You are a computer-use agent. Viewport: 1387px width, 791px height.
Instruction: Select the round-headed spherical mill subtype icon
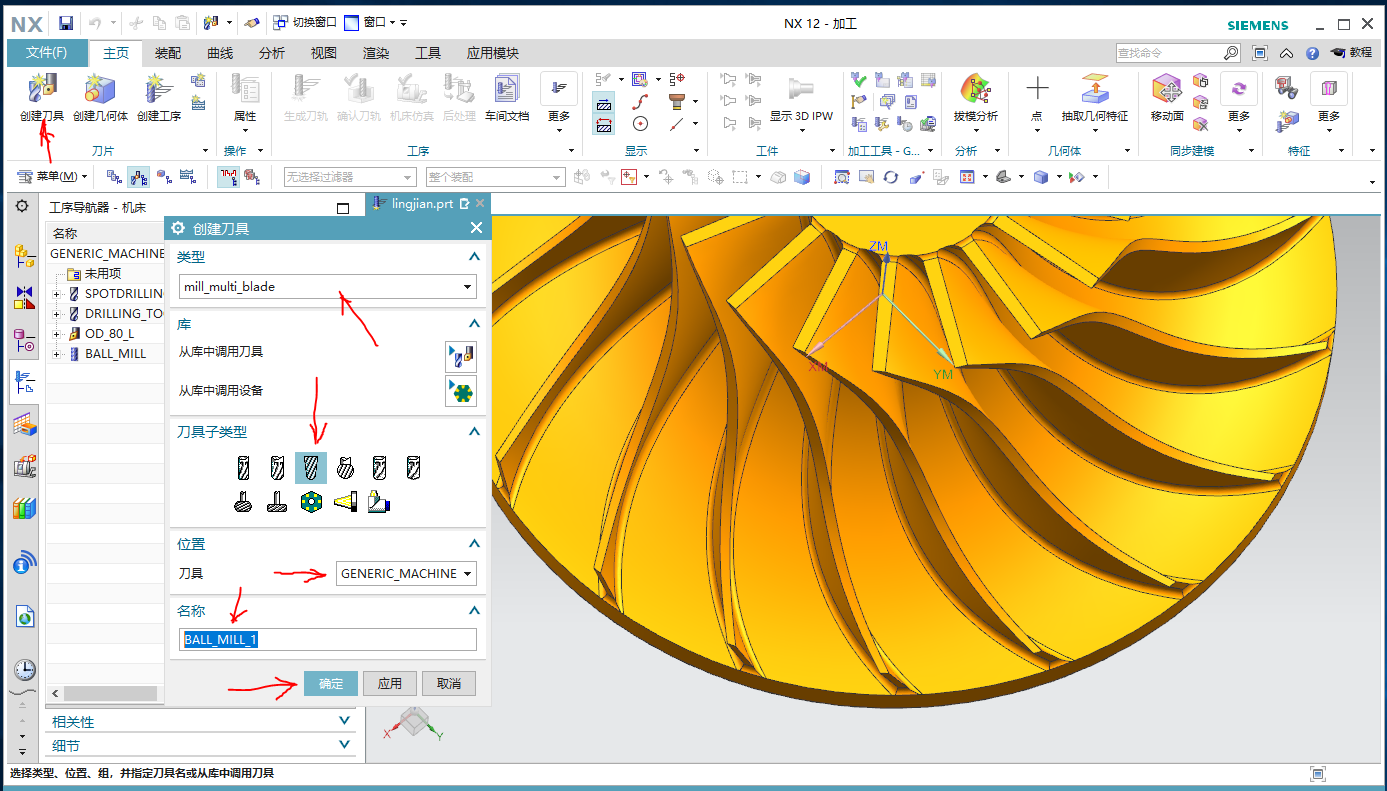click(x=345, y=467)
